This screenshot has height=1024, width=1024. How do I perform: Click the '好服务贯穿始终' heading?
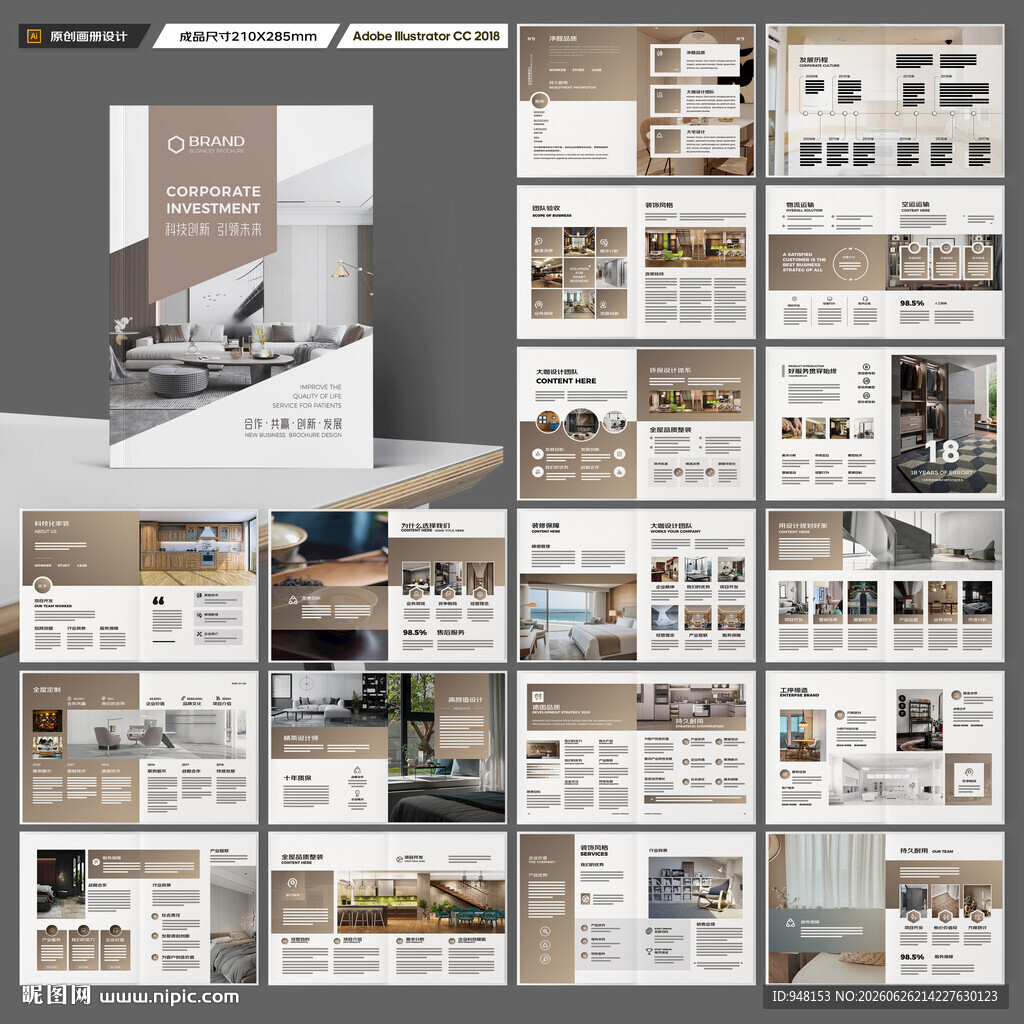(x=814, y=371)
